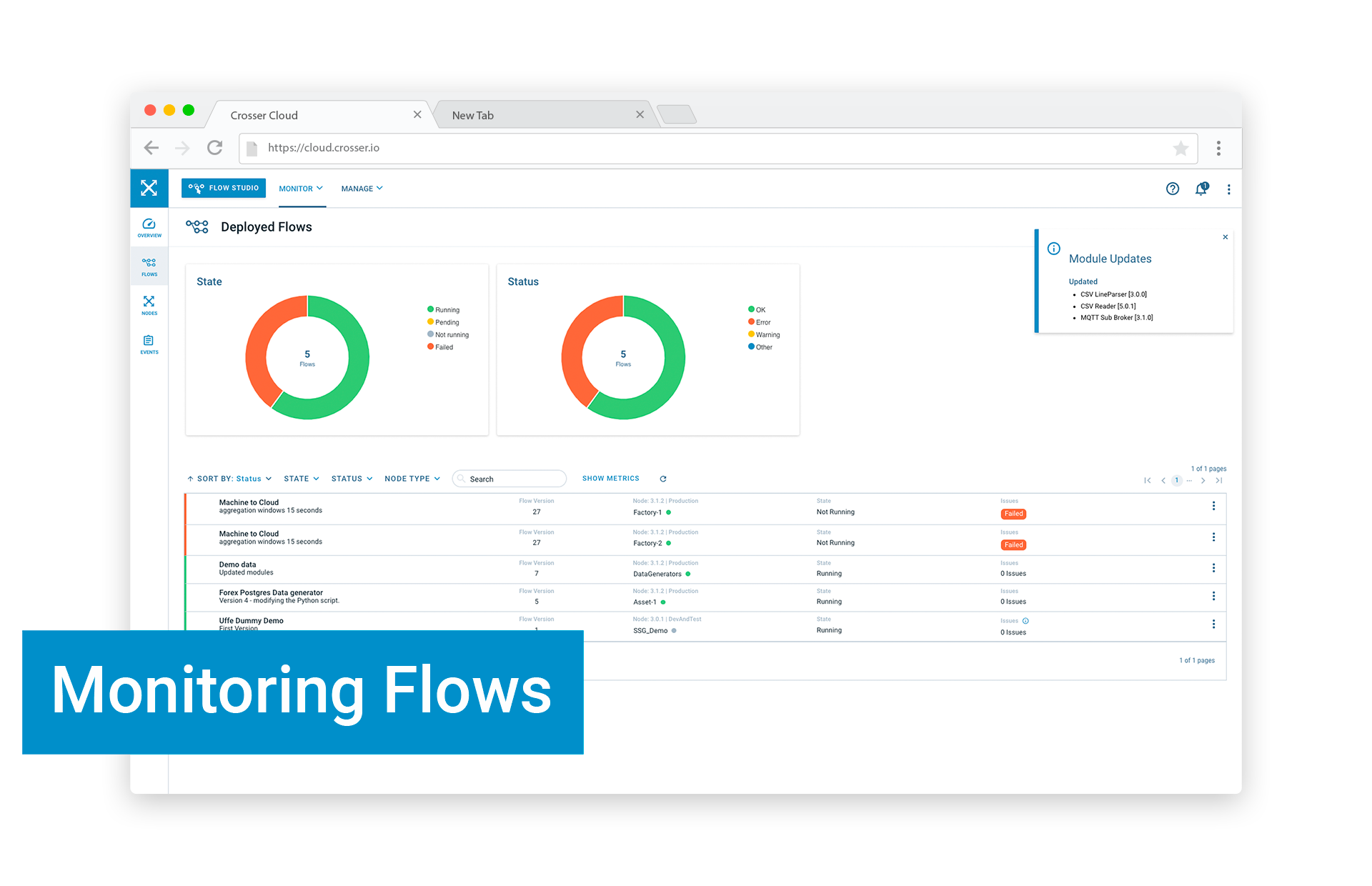The height and width of the screenshot is (886, 1372).
Task: Open the Forex Postgres Data generator flow
Action: click(706, 597)
